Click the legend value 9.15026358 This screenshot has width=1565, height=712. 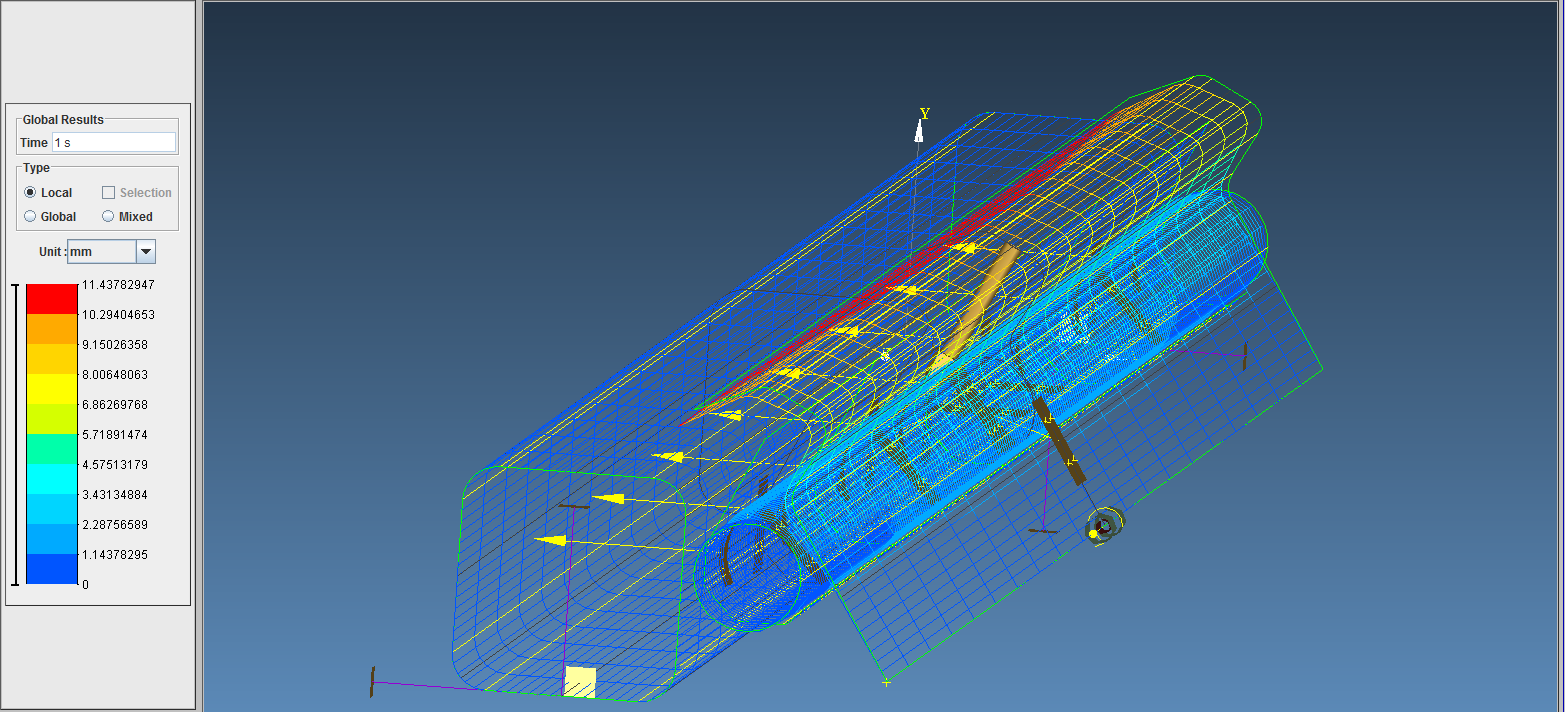pyautogui.click(x=115, y=345)
